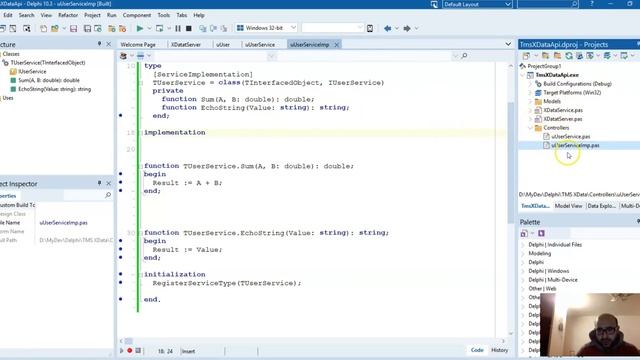This screenshot has width=640, height=360.
Task: Switch to the Code view tab
Action: coord(477,350)
